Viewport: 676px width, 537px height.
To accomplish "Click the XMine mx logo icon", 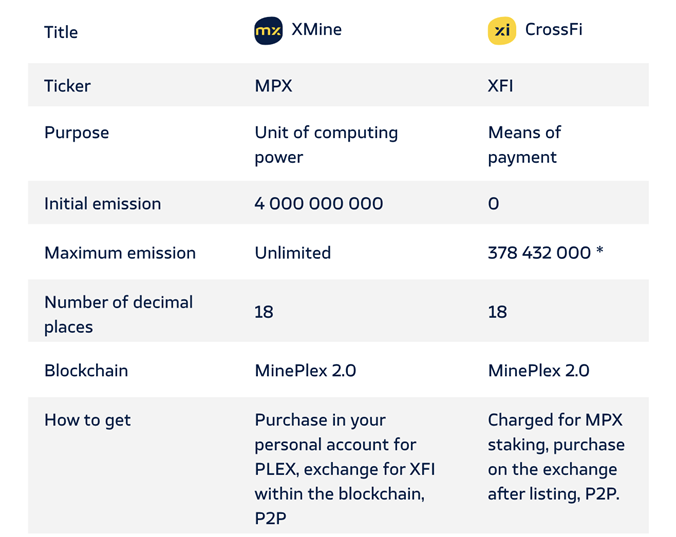I will pyautogui.click(x=268, y=31).
